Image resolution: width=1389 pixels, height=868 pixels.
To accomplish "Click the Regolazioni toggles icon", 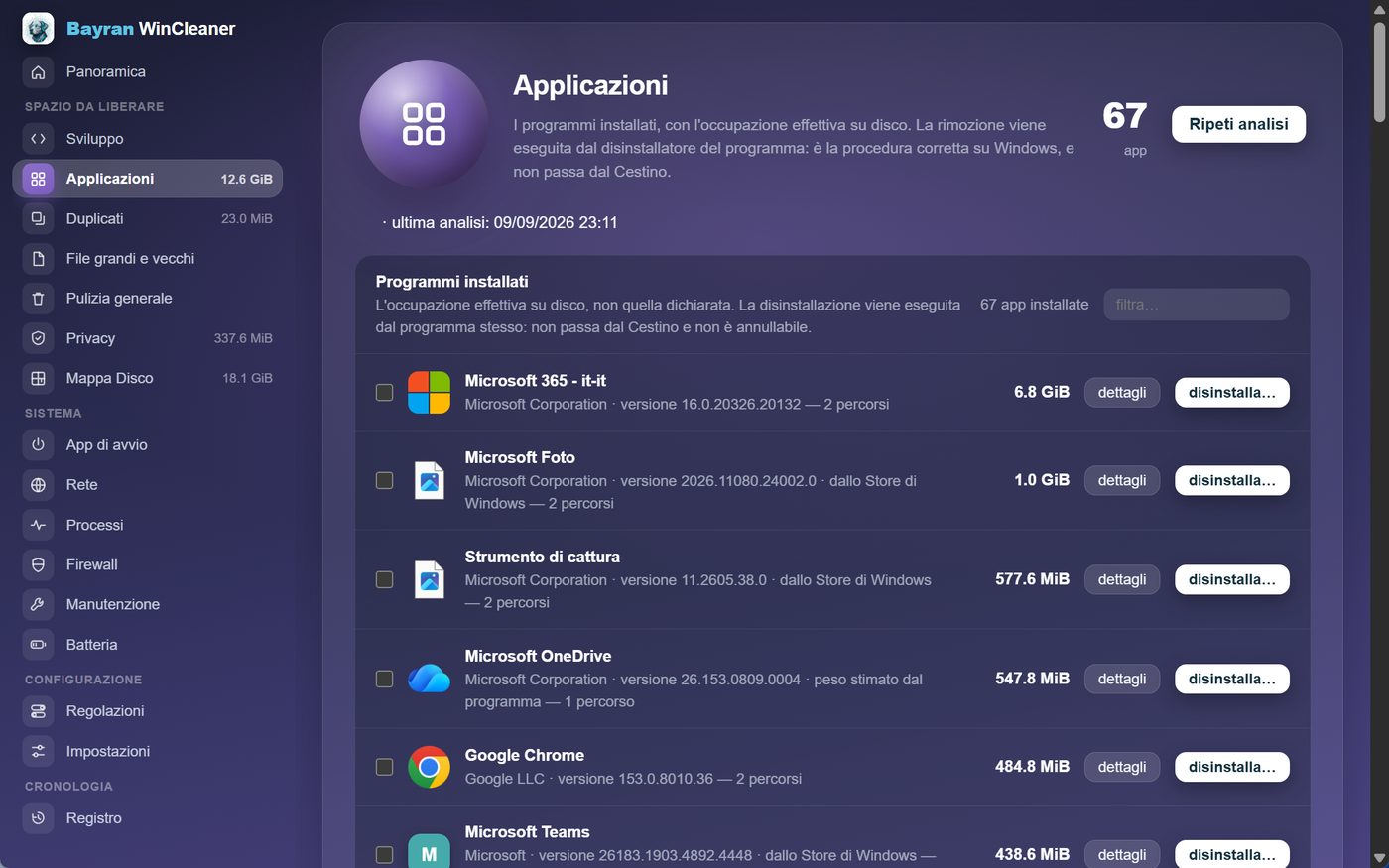I will click(38, 711).
